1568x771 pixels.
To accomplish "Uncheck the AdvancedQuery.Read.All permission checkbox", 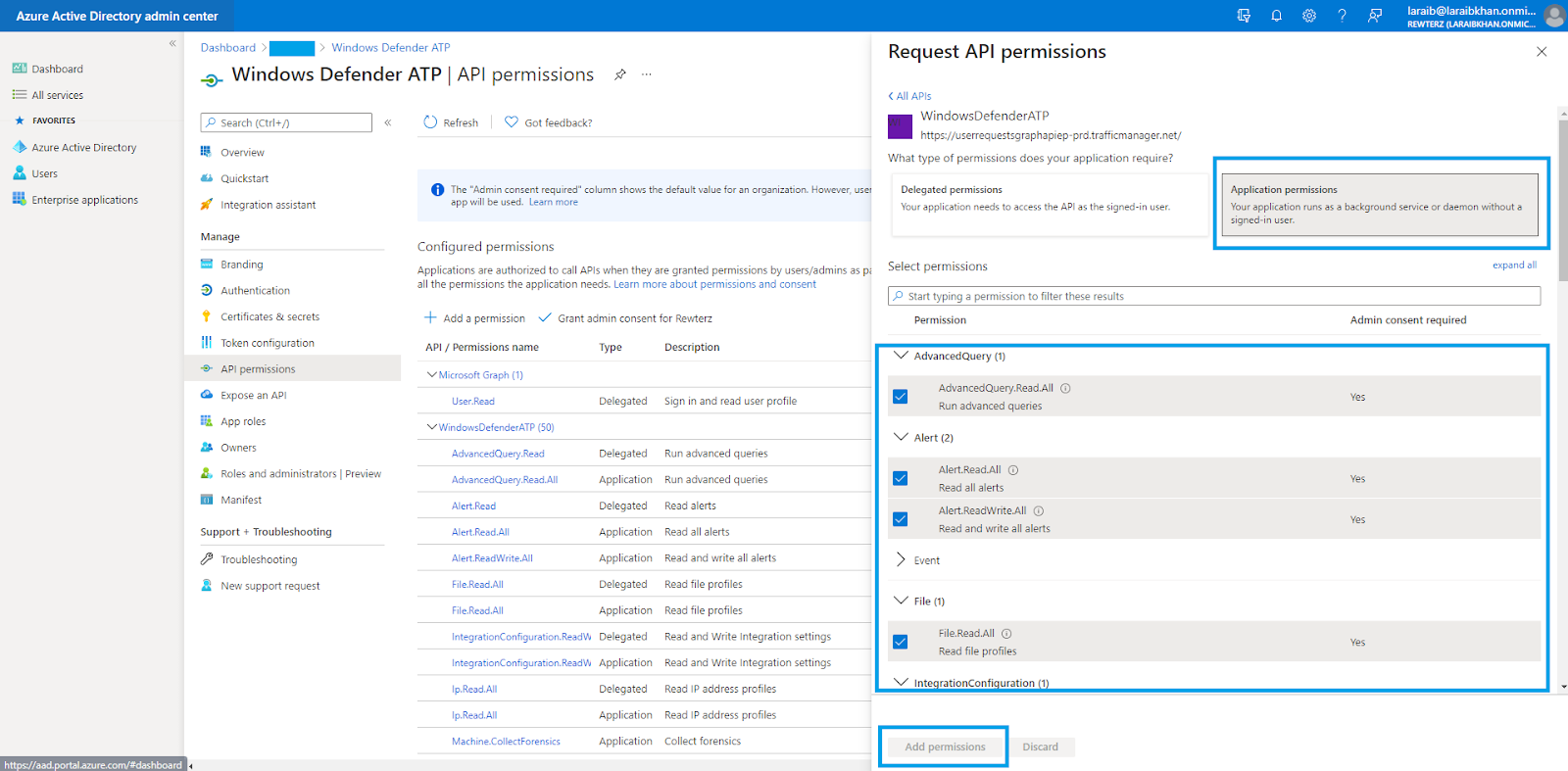I will pos(901,397).
